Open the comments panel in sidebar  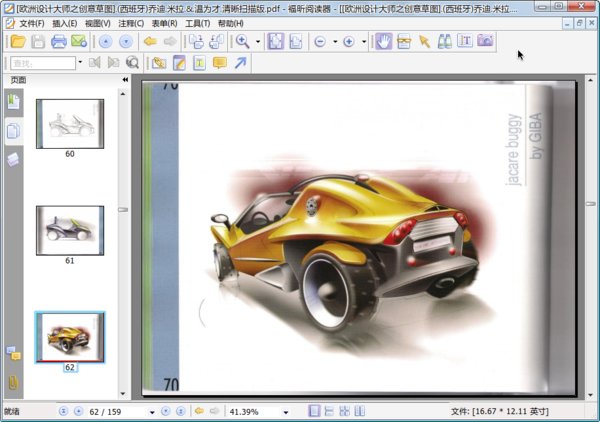[x=13, y=353]
